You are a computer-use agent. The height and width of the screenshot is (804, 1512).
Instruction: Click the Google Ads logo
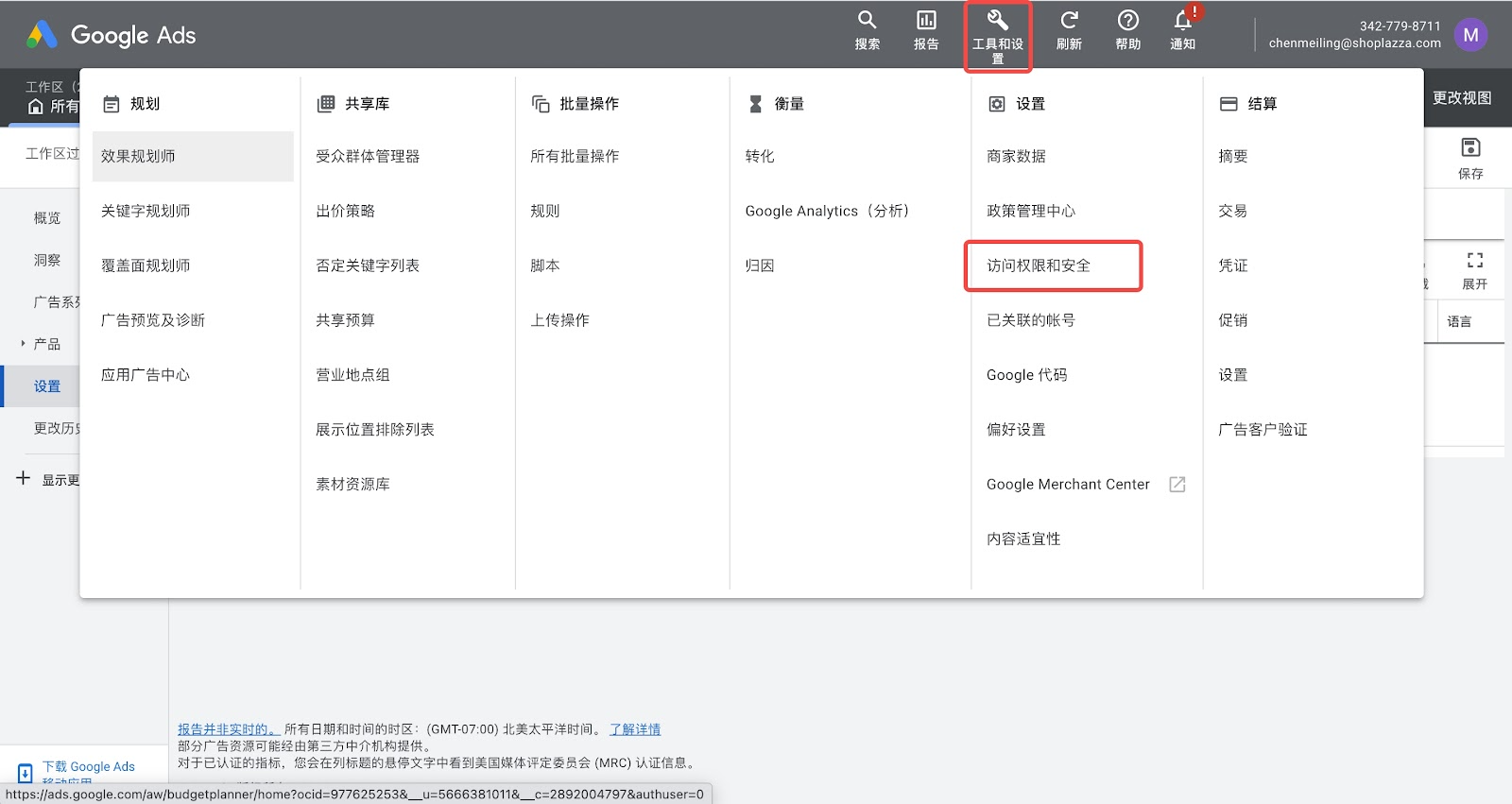click(112, 35)
